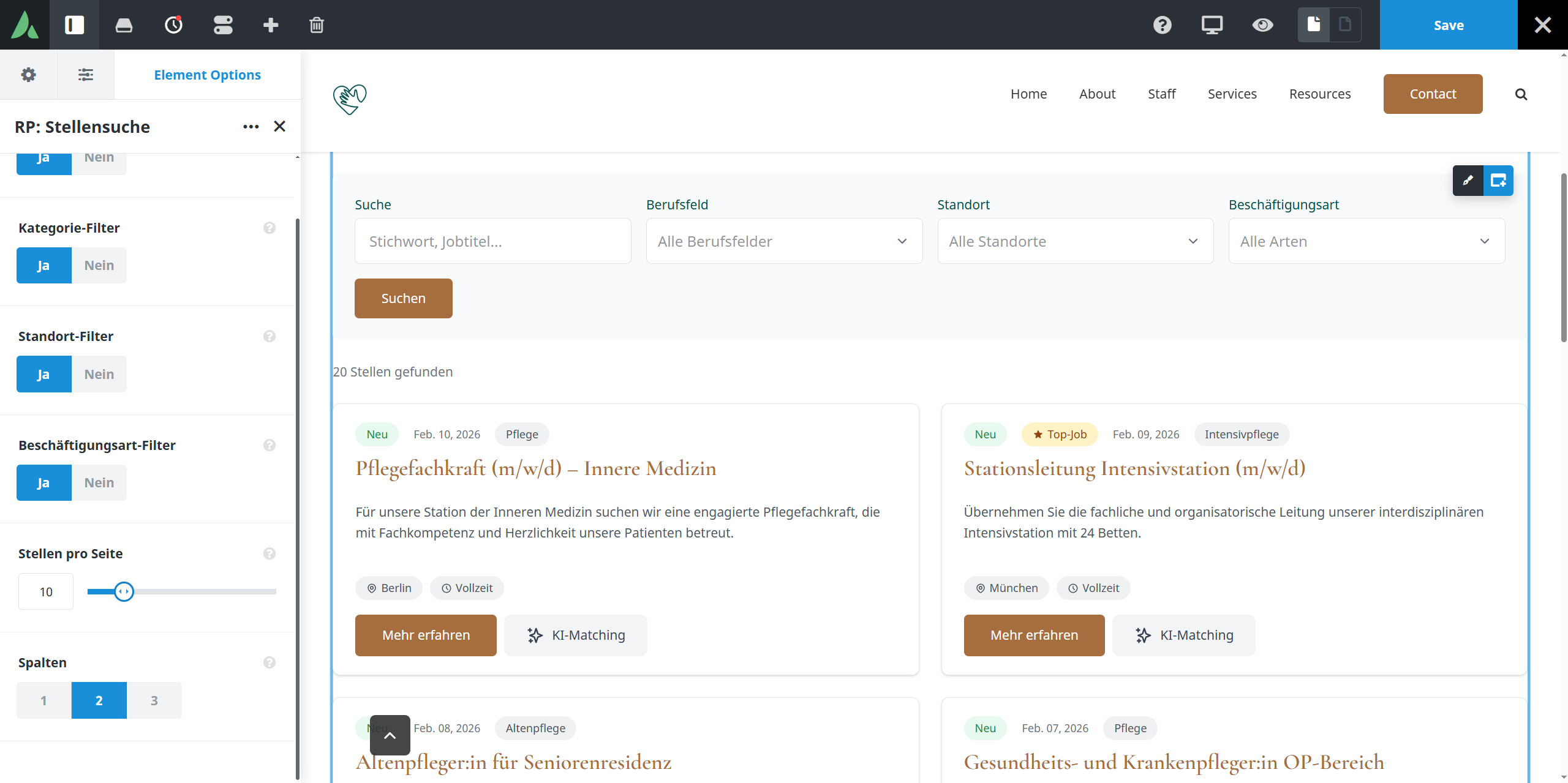Click Mehr erfahren on the Pflegefachkraft job card
Screen dimensions: 1568x783
pyautogui.click(x=426, y=635)
